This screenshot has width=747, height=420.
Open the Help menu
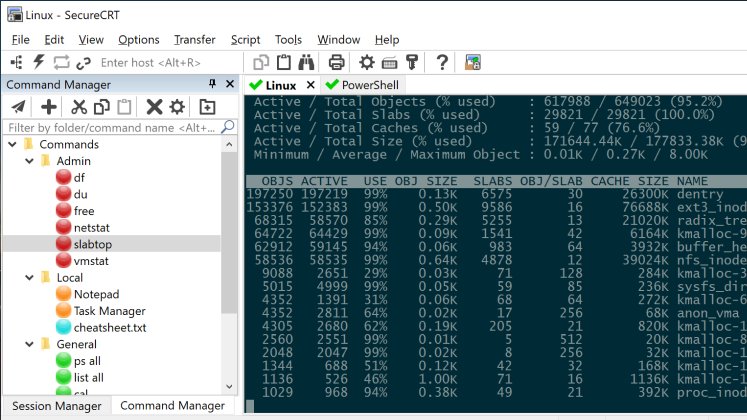[x=387, y=40]
